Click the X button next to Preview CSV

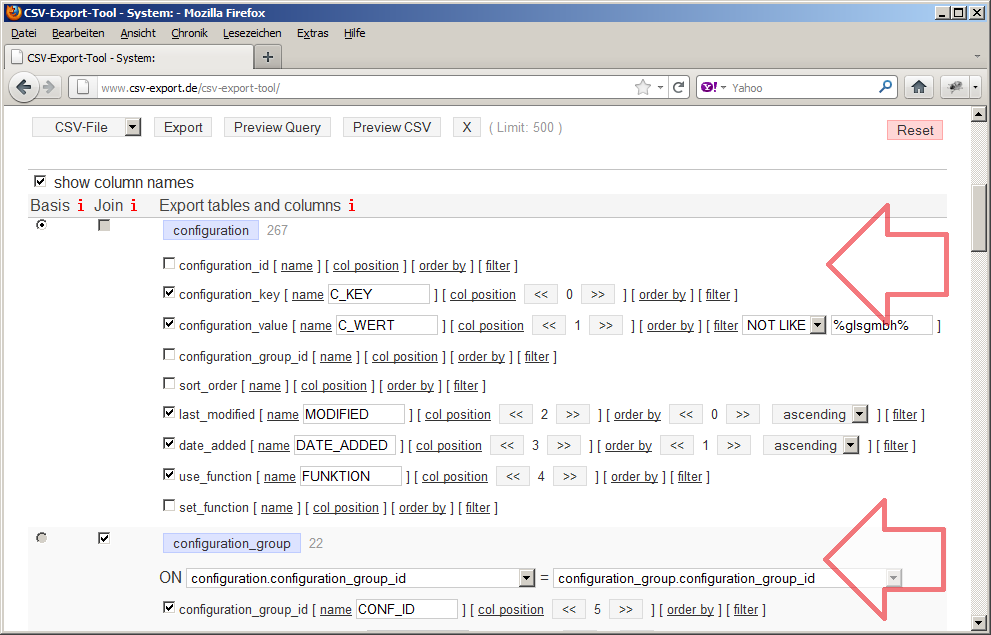[x=466, y=127]
